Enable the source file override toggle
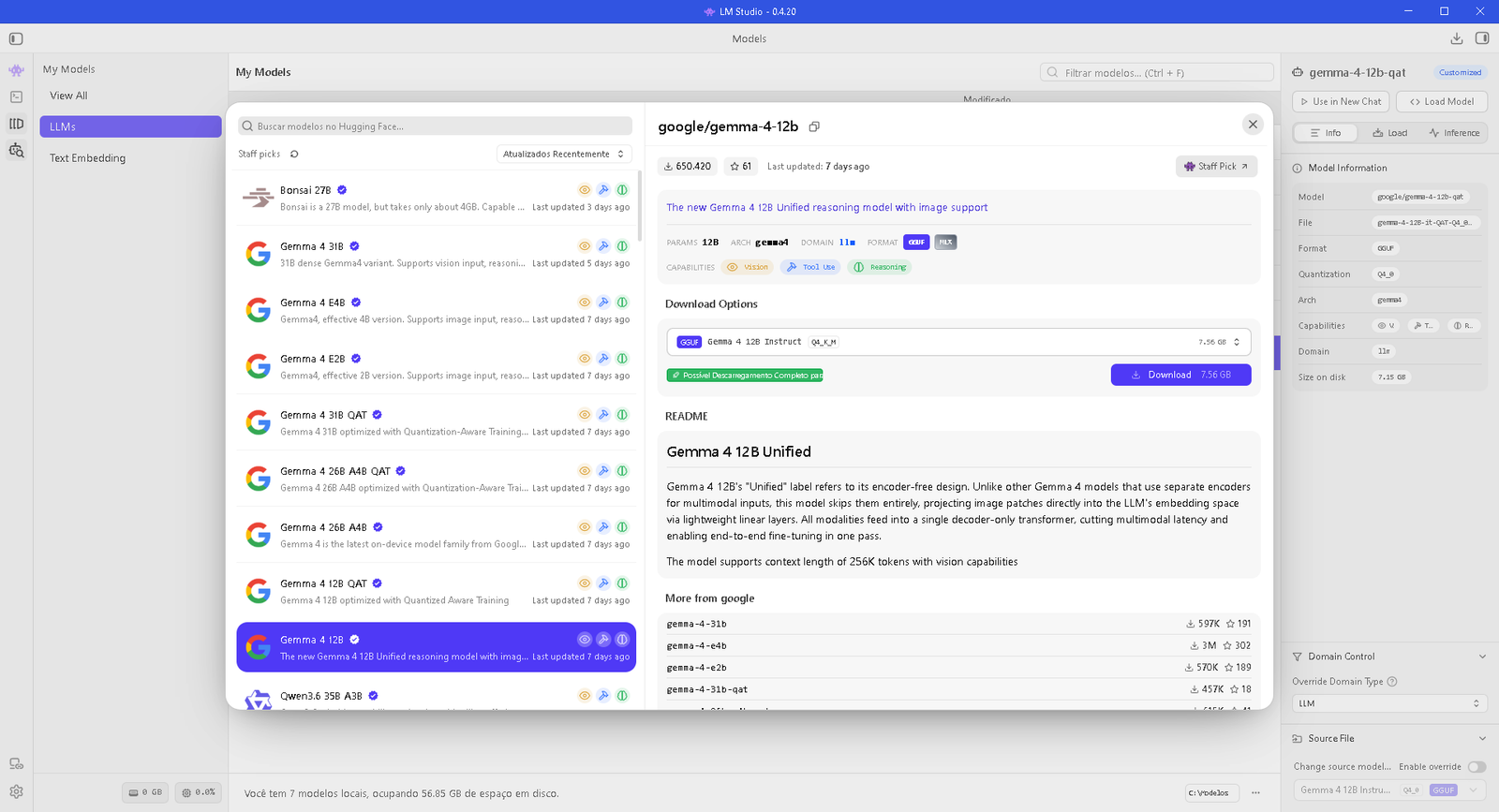Viewport: 1499px width, 812px height. click(1477, 767)
